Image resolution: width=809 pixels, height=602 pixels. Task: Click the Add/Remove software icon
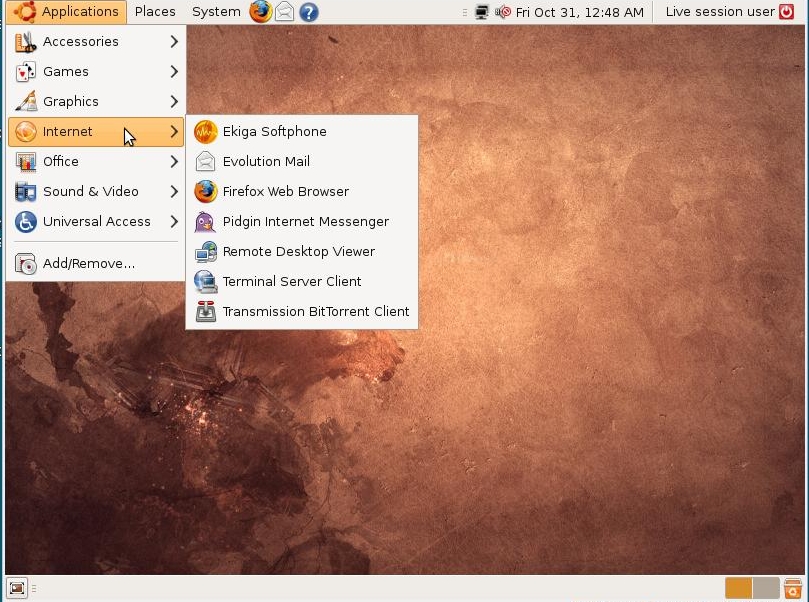pos(25,264)
